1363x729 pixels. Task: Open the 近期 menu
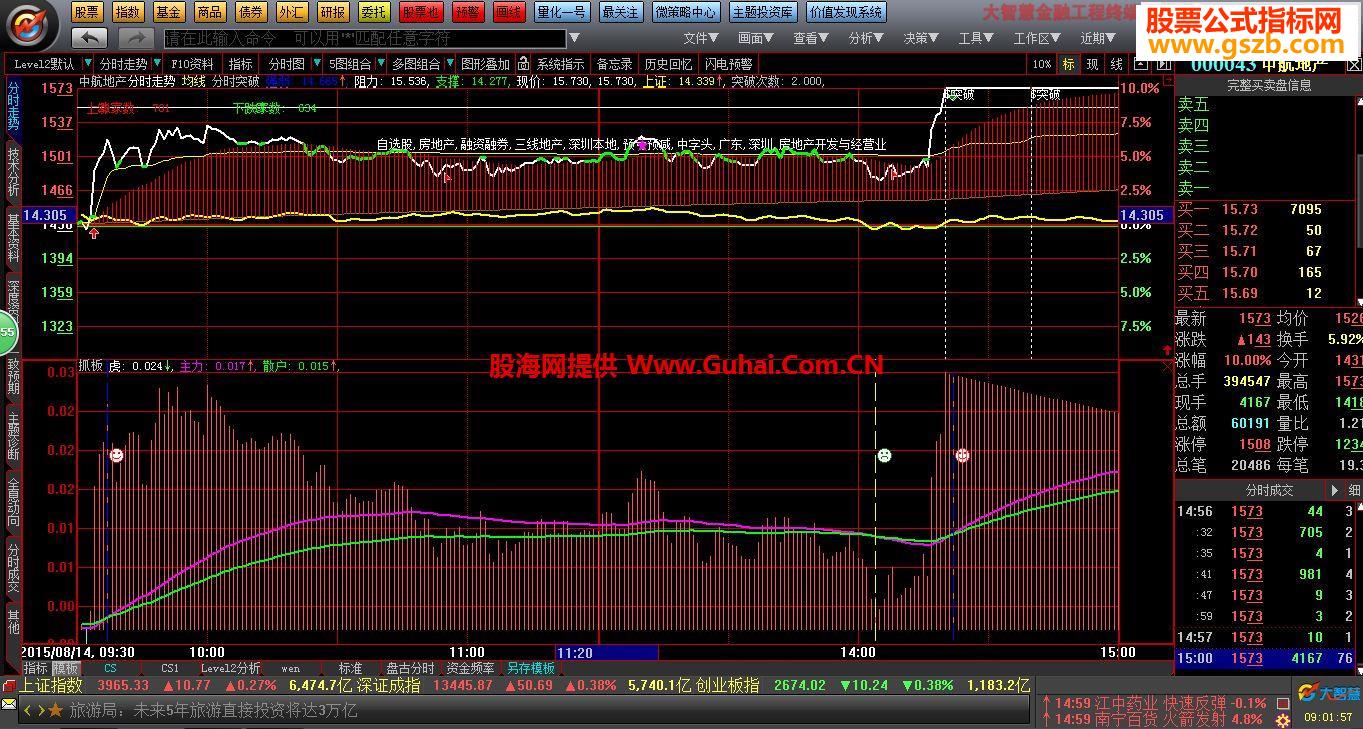tap(1098, 38)
